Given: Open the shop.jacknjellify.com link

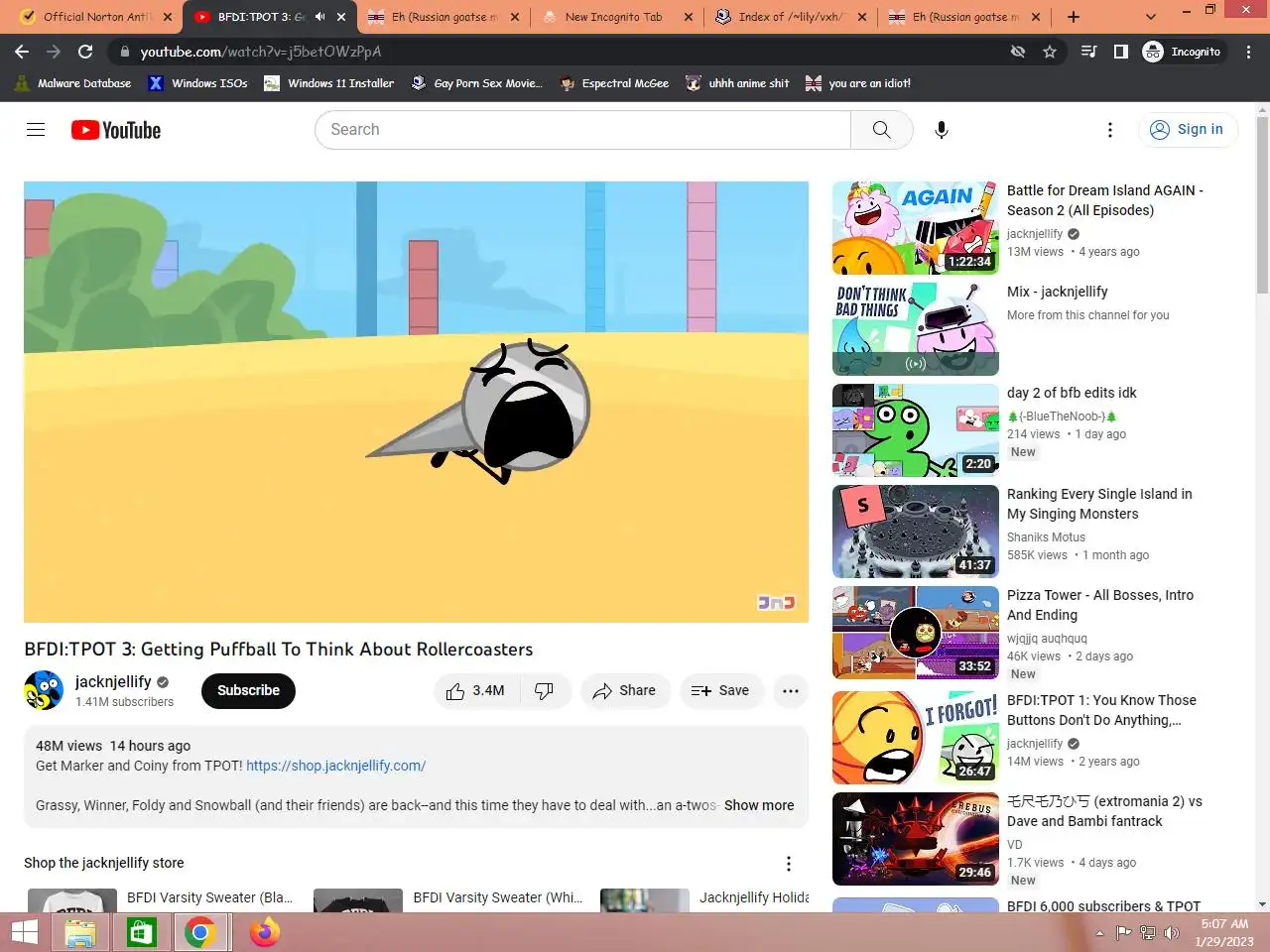Looking at the screenshot, I should click(x=335, y=766).
